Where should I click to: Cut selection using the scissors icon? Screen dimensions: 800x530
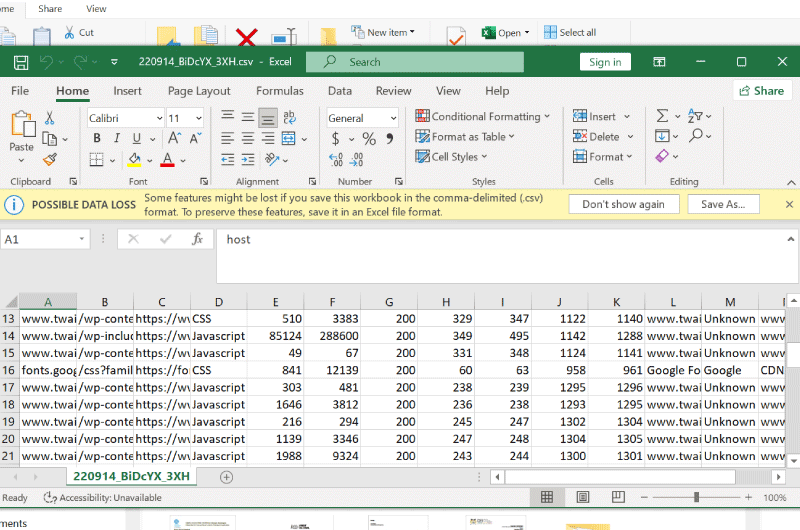[x=49, y=118]
